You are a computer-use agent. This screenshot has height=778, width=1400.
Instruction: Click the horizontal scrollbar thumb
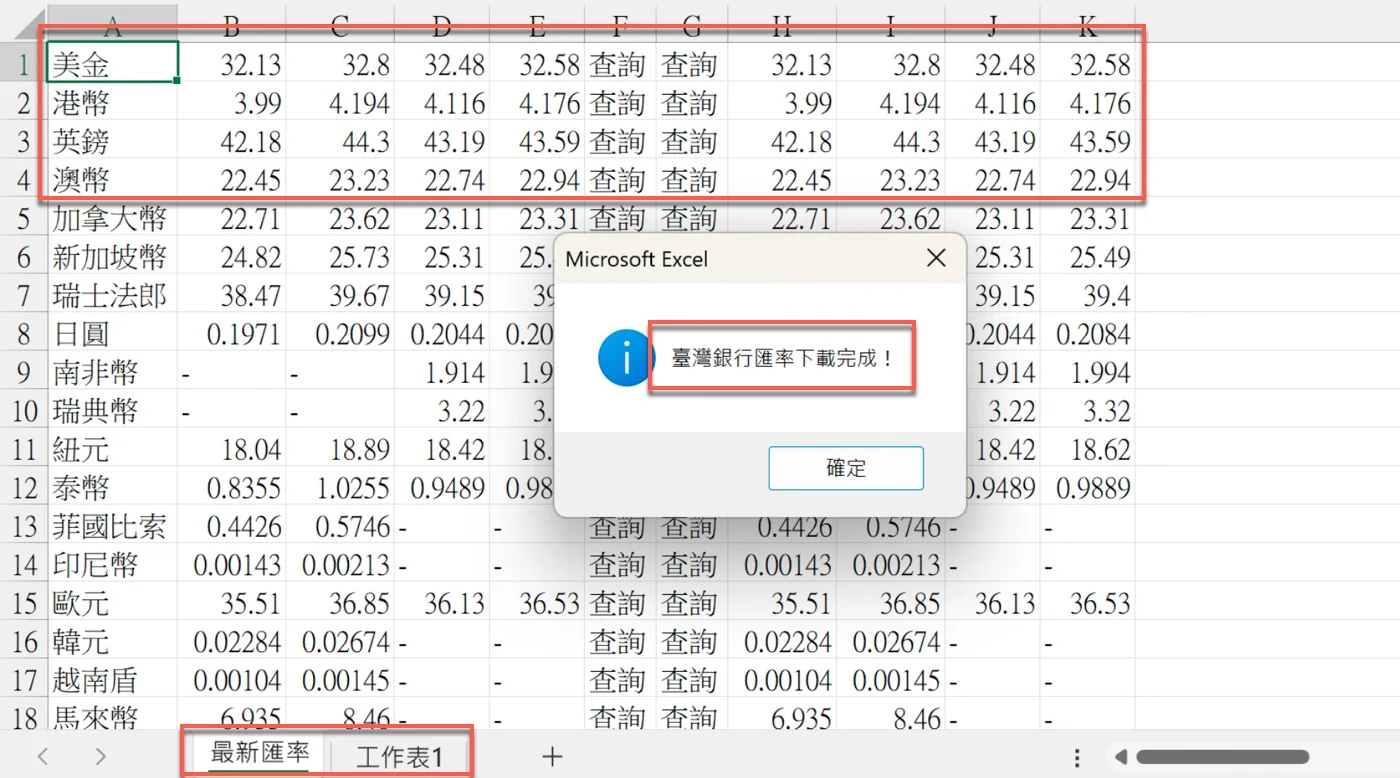coord(1222,757)
